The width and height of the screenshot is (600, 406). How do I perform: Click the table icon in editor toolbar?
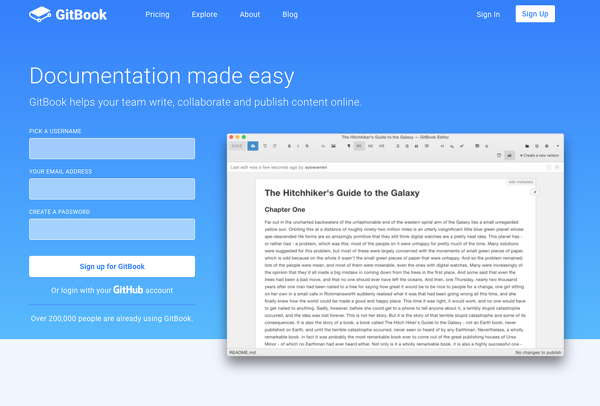click(477, 146)
